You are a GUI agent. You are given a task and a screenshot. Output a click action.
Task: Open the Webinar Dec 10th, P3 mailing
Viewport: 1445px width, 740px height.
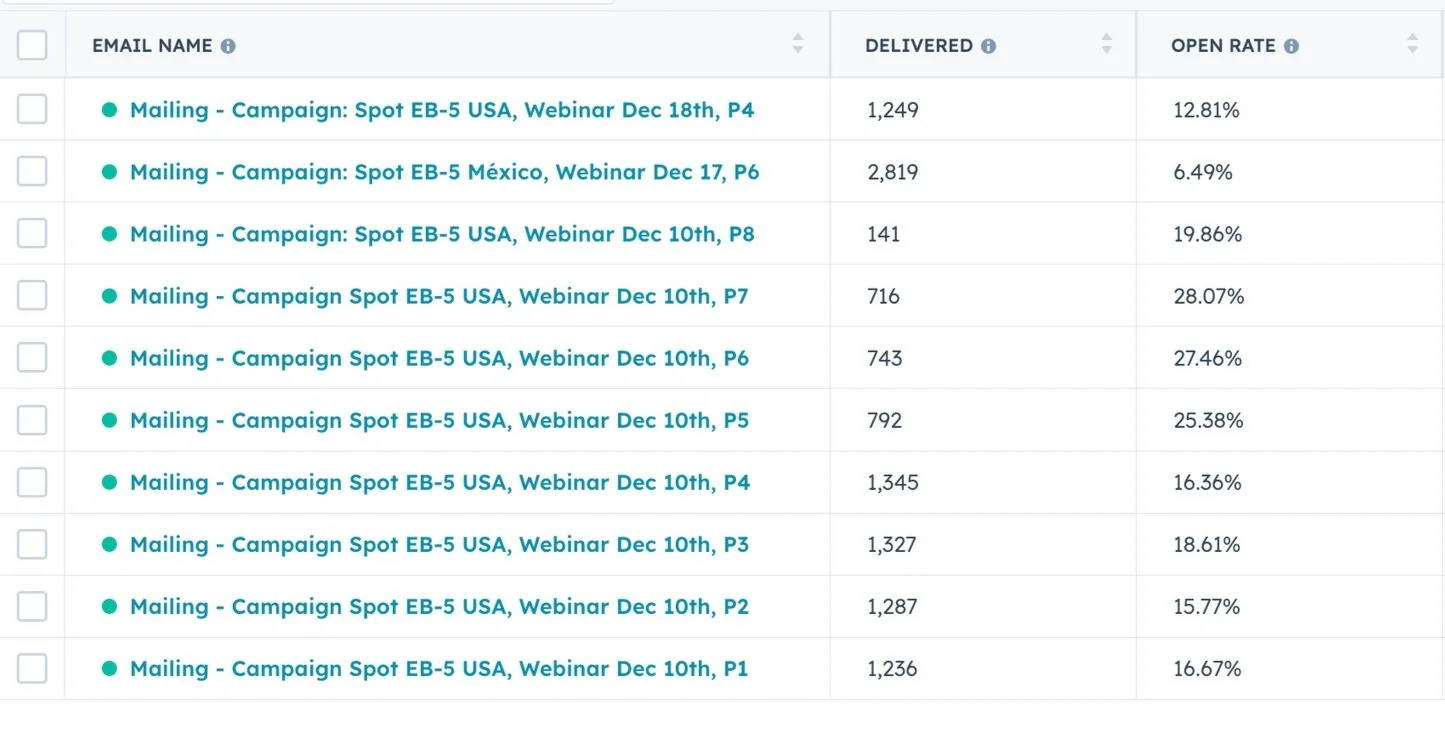click(439, 544)
